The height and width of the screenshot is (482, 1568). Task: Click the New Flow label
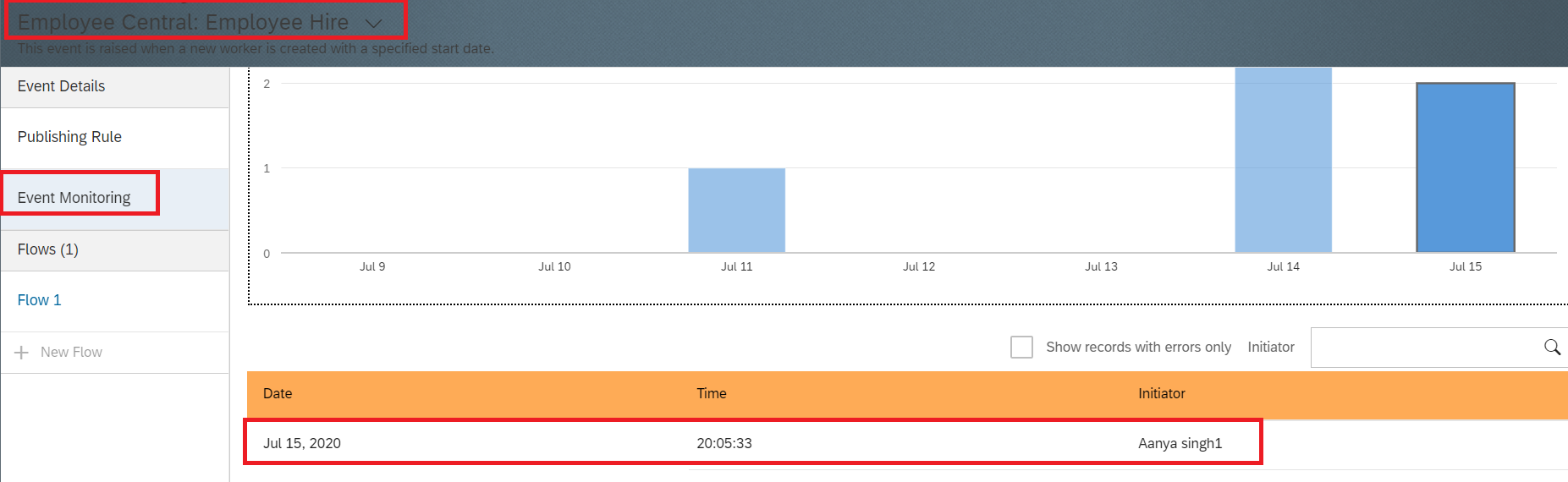coord(71,352)
